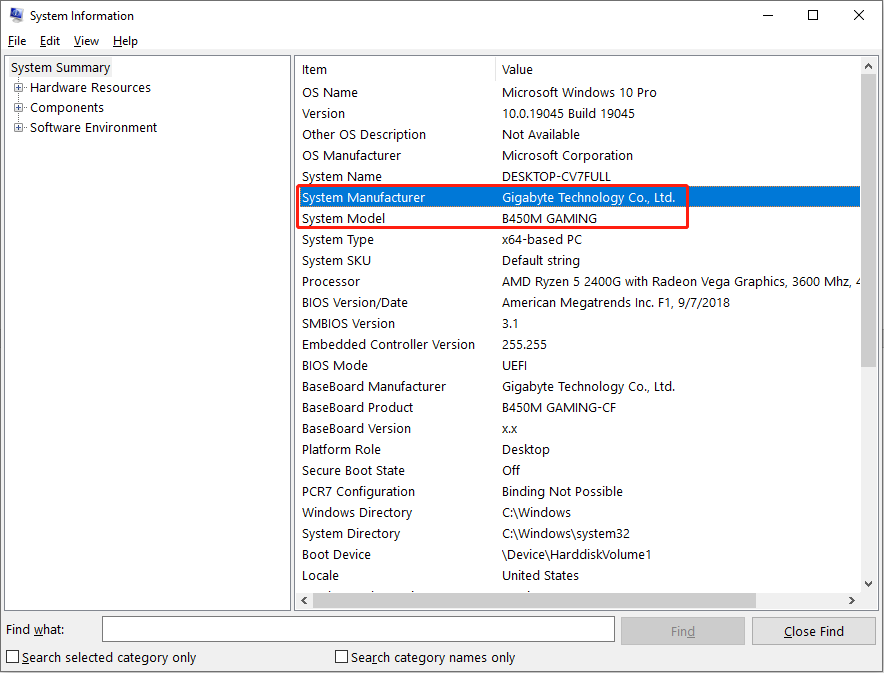Enable Search category names only
The image size is (884, 673).
coord(340,657)
